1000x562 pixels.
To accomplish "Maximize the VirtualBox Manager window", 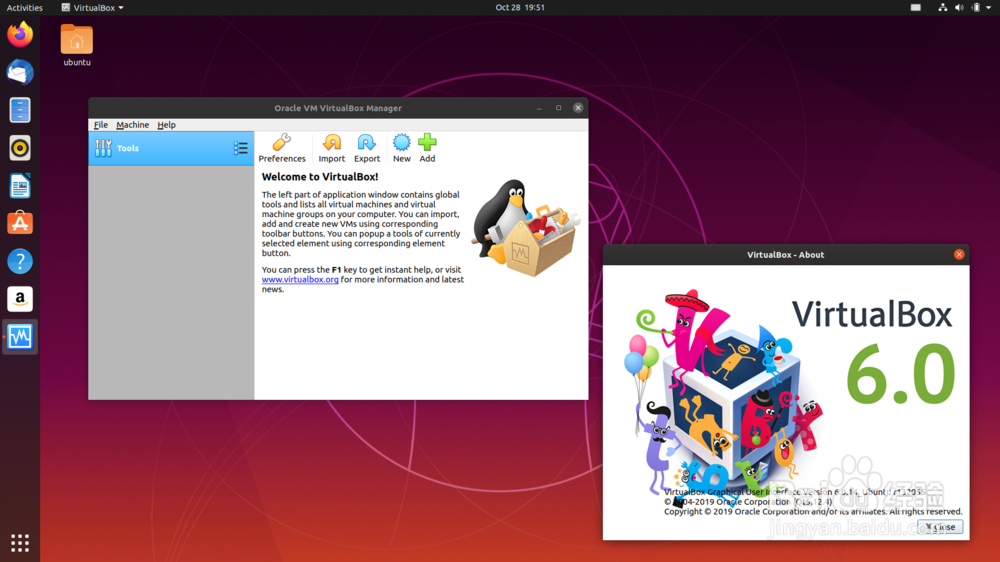I will click(559, 108).
